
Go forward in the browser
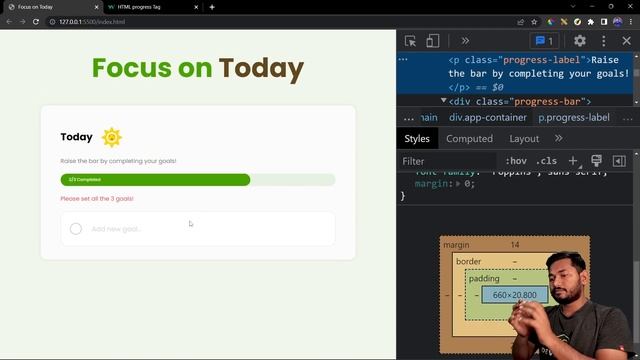pos(22,22)
